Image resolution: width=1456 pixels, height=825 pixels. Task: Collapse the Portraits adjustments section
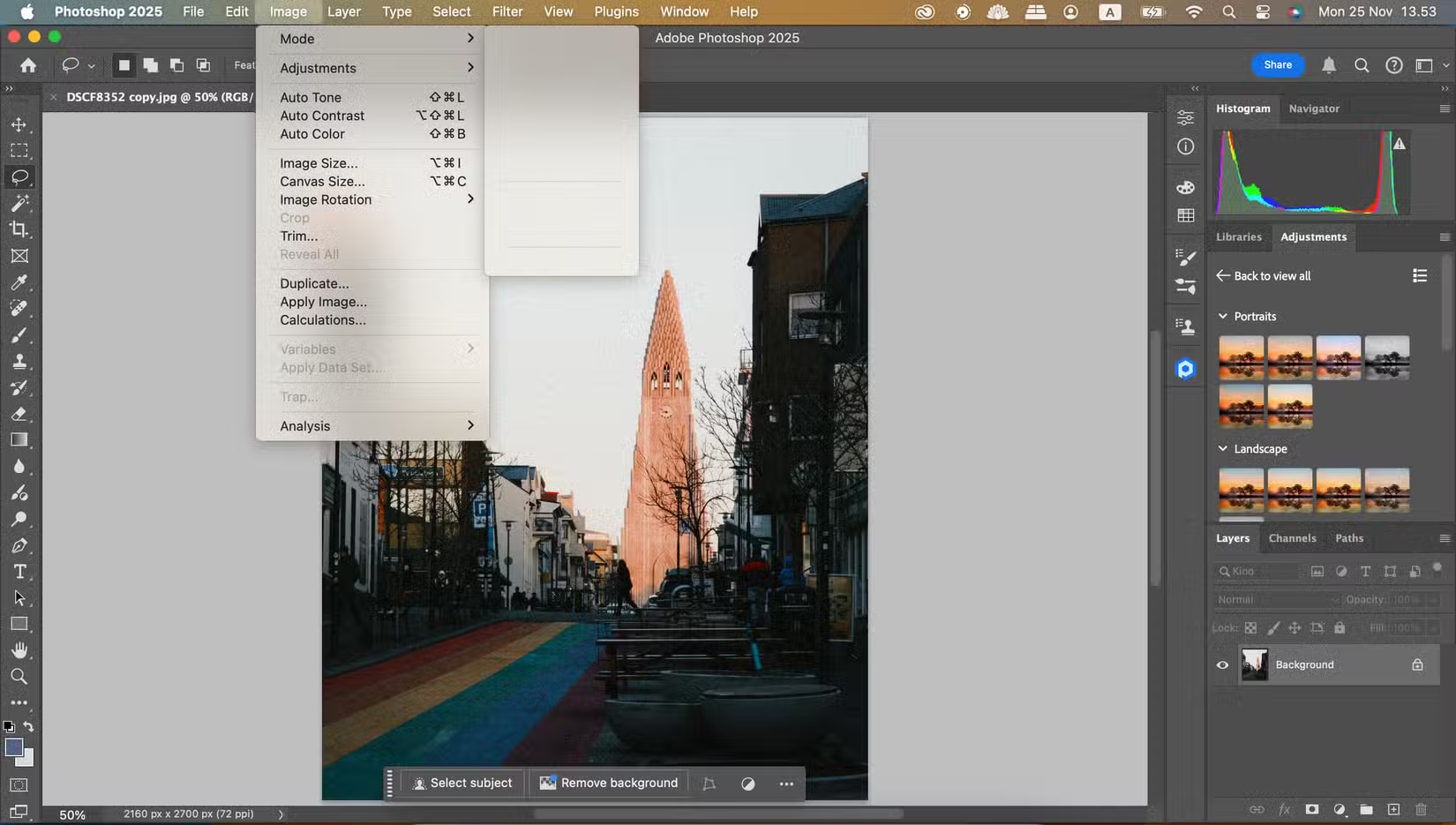point(1223,316)
